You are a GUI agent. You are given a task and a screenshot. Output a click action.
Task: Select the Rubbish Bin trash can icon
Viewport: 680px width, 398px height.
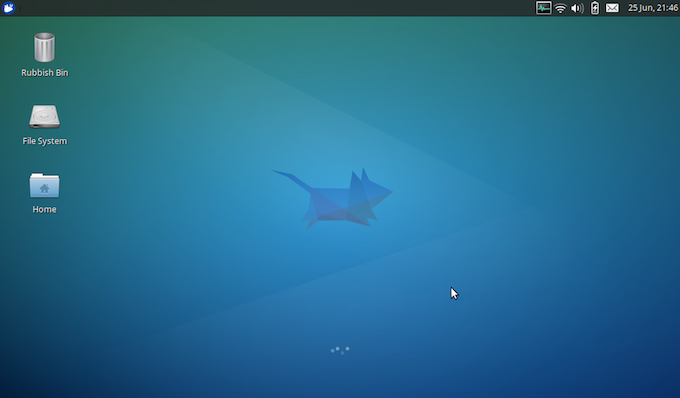[x=44, y=47]
